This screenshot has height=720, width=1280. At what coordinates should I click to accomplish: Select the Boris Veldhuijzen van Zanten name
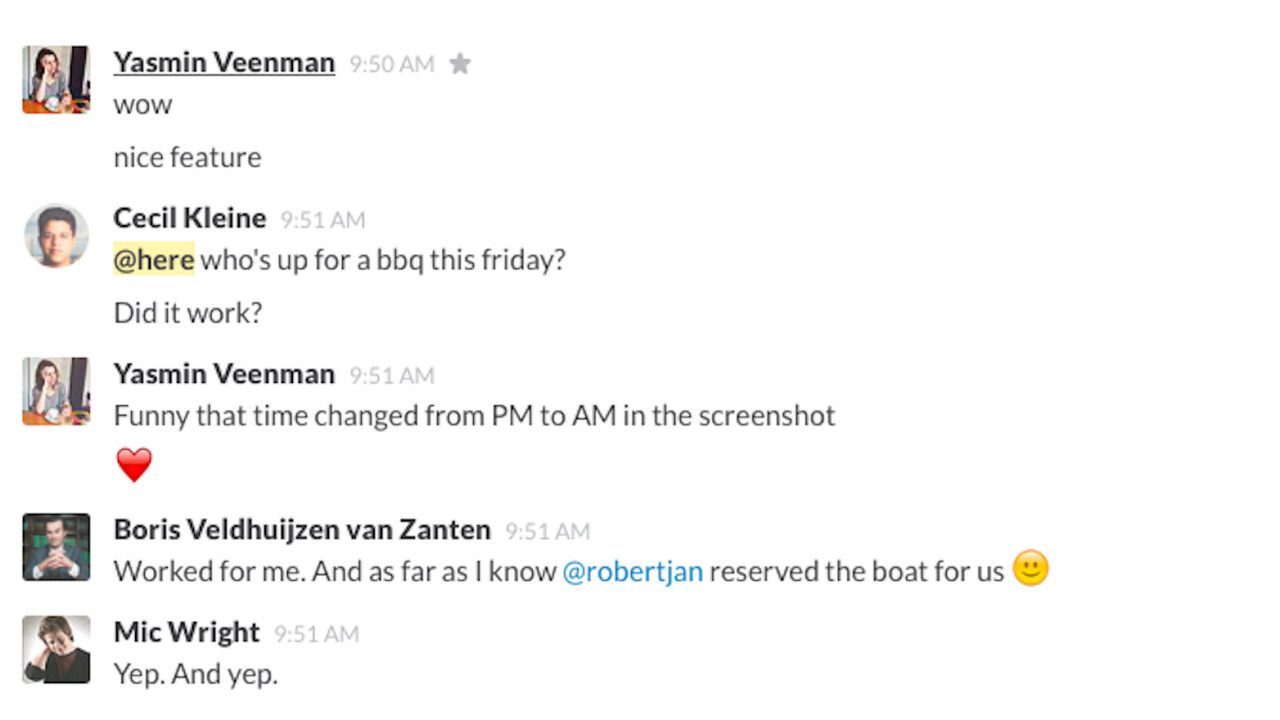302,529
